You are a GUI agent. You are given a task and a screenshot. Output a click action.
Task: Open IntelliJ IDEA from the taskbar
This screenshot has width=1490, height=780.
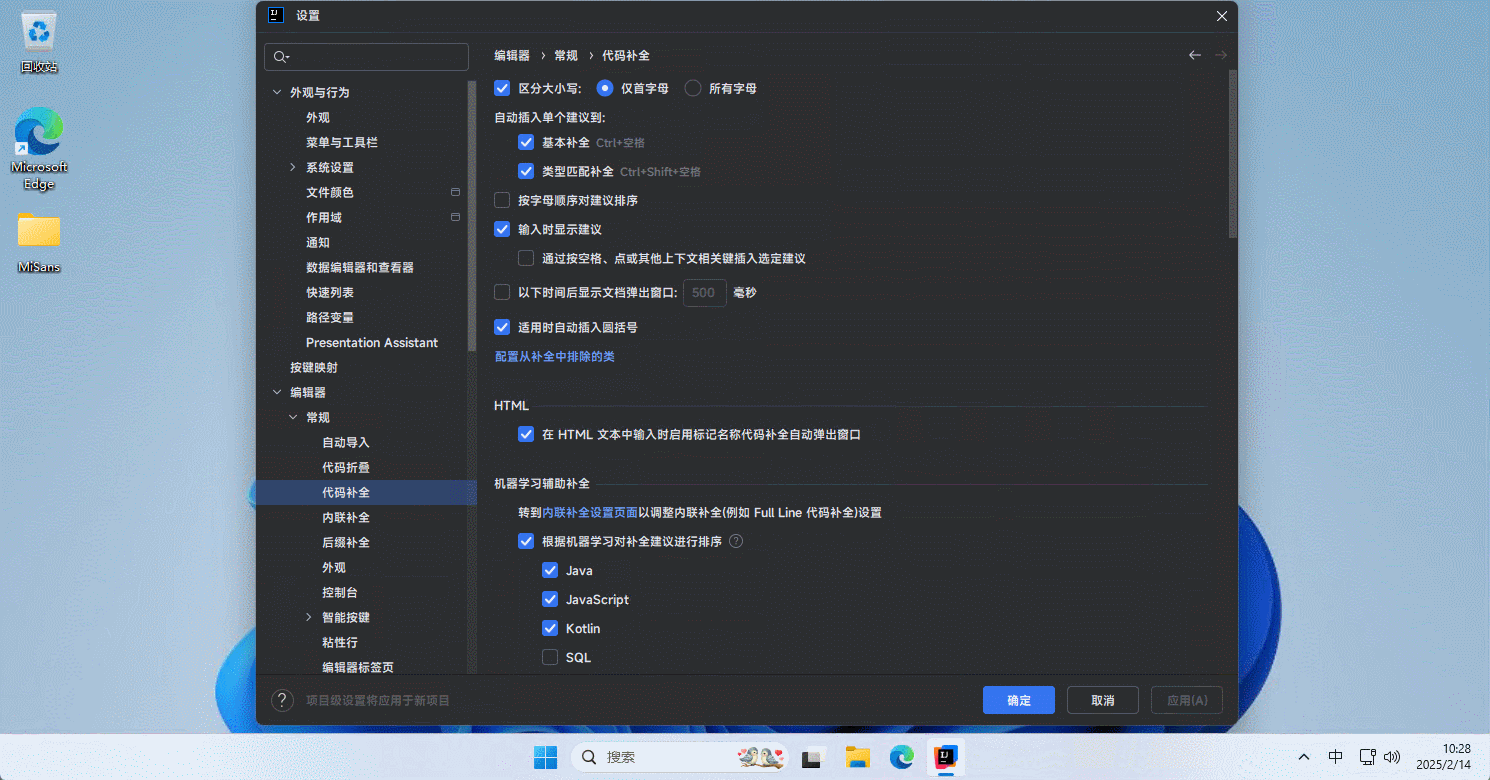(946, 757)
